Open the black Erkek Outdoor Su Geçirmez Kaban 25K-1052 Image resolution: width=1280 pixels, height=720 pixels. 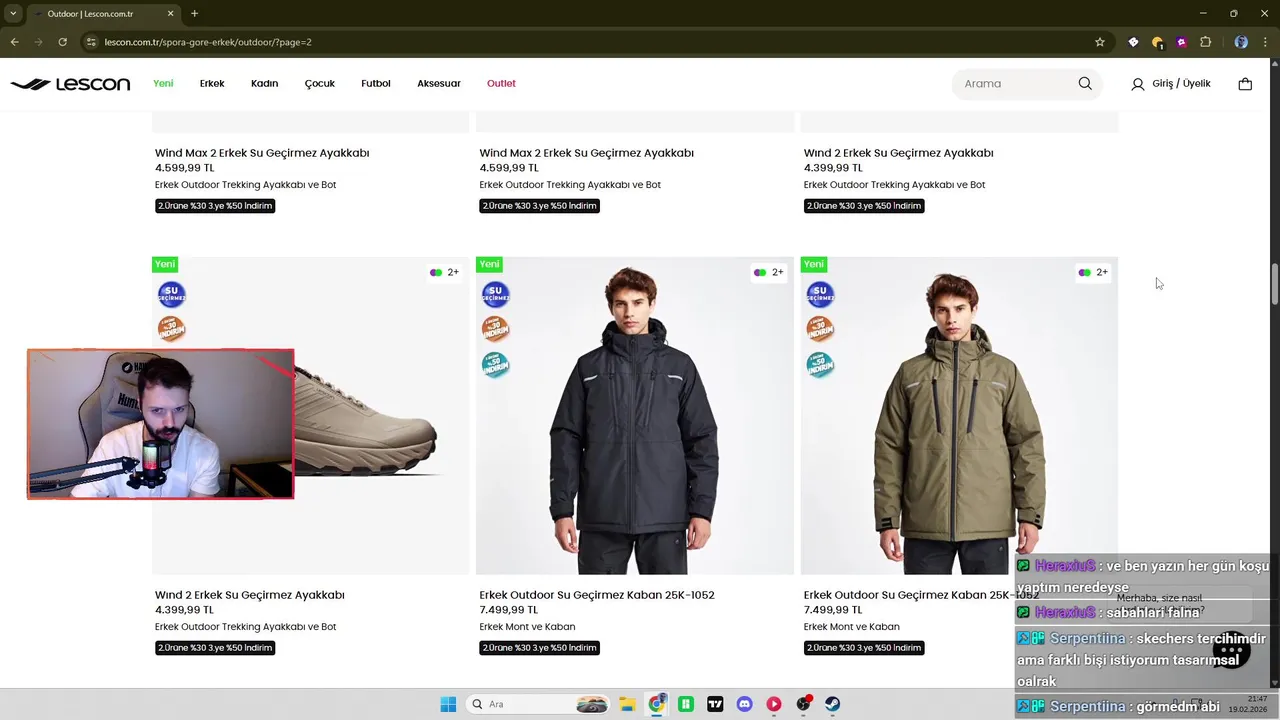[597, 595]
